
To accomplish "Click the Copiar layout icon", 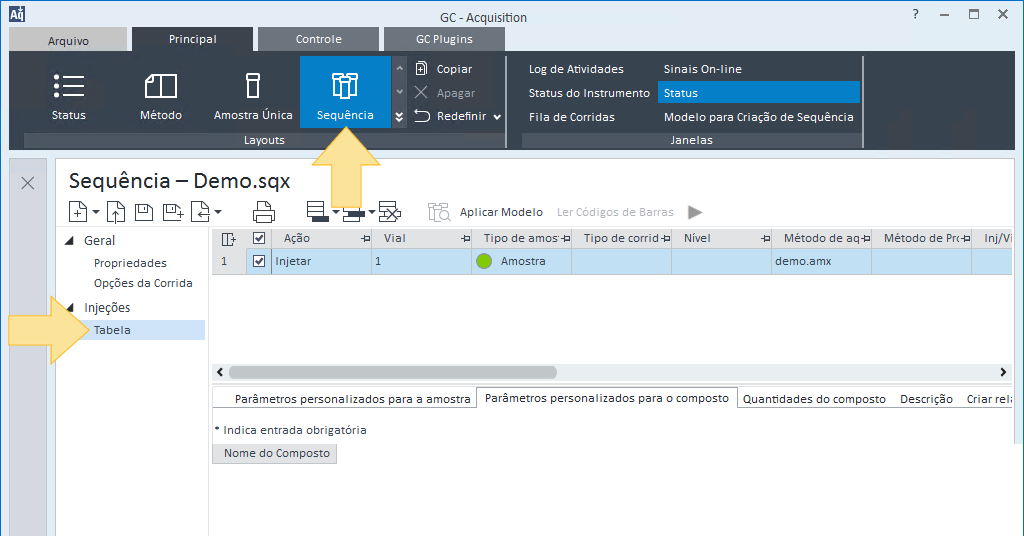I will pyautogui.click(x=421, y=69).
